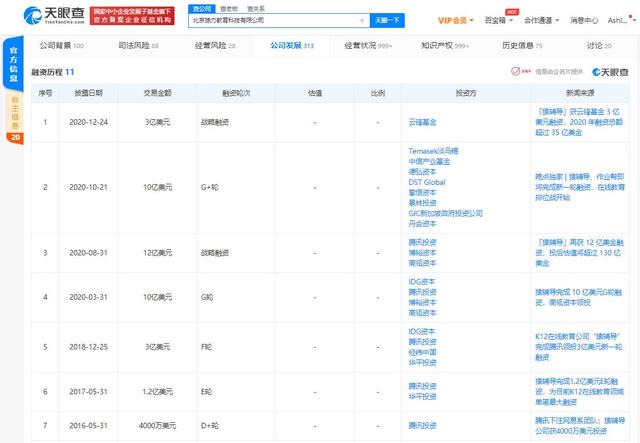This screenshot has height=443, width=640.
Task: Open the 百宝箱 dropdown menu
Action: (498, 20)
